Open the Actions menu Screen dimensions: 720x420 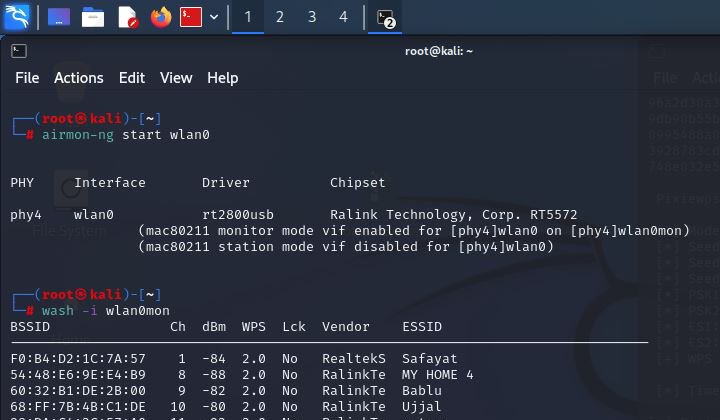(x=79, y=78)
